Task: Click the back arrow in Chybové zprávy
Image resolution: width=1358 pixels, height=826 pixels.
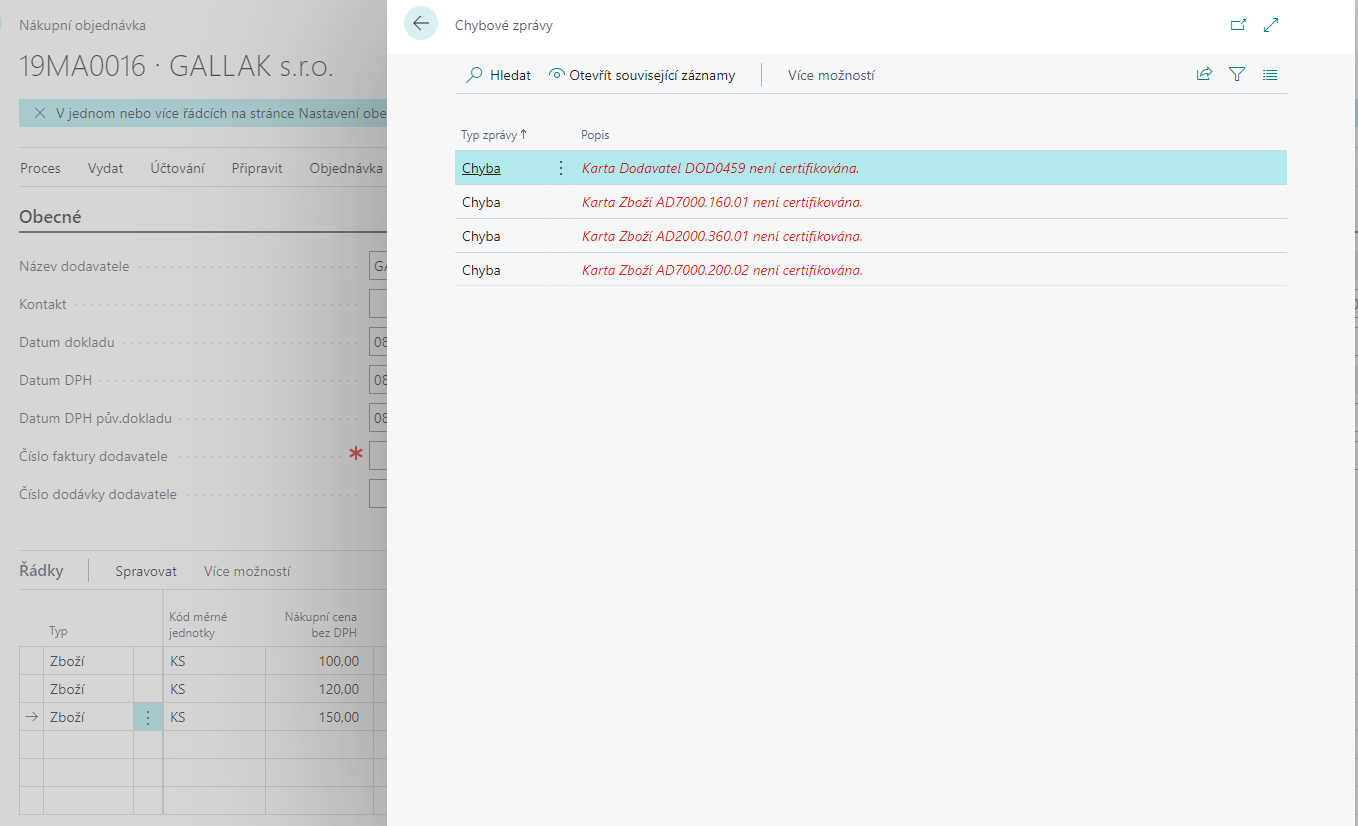Action: pos(421,24)
